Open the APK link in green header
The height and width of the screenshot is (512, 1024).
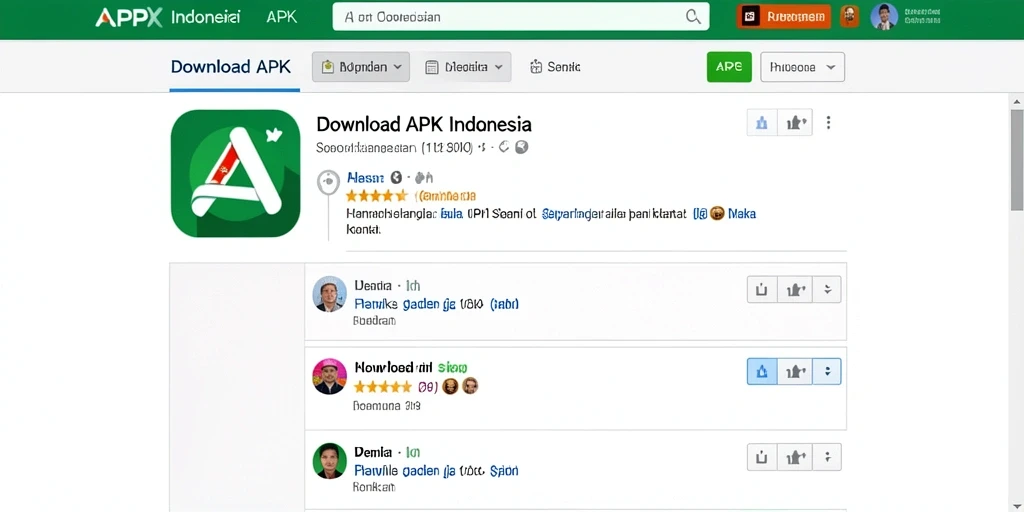281,17
